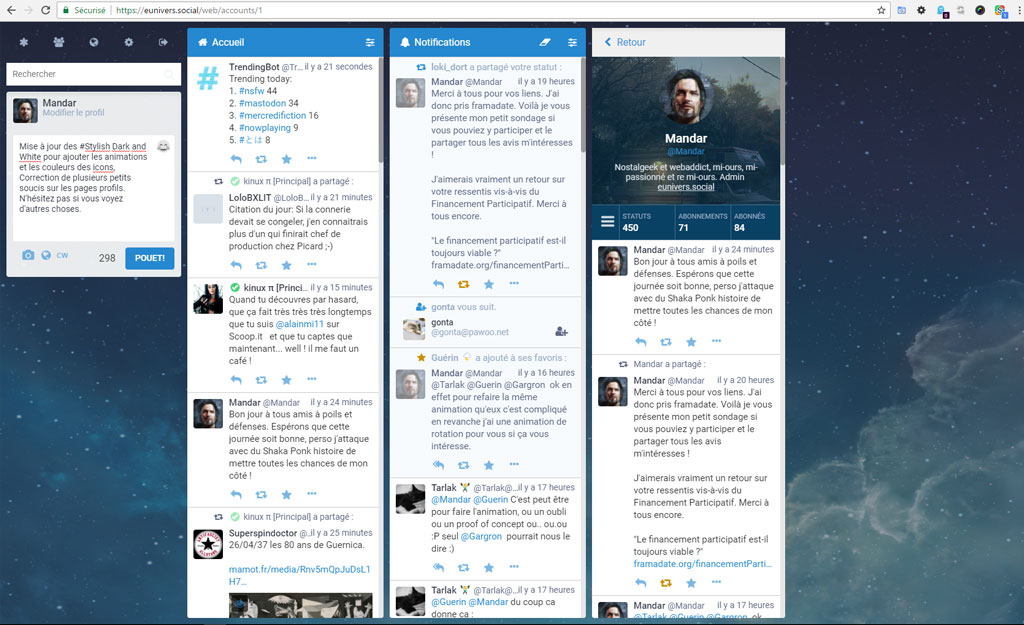Open the local timeline users icon
The height and width of the screenshot is (625, 1024).
tap(58, 42)
